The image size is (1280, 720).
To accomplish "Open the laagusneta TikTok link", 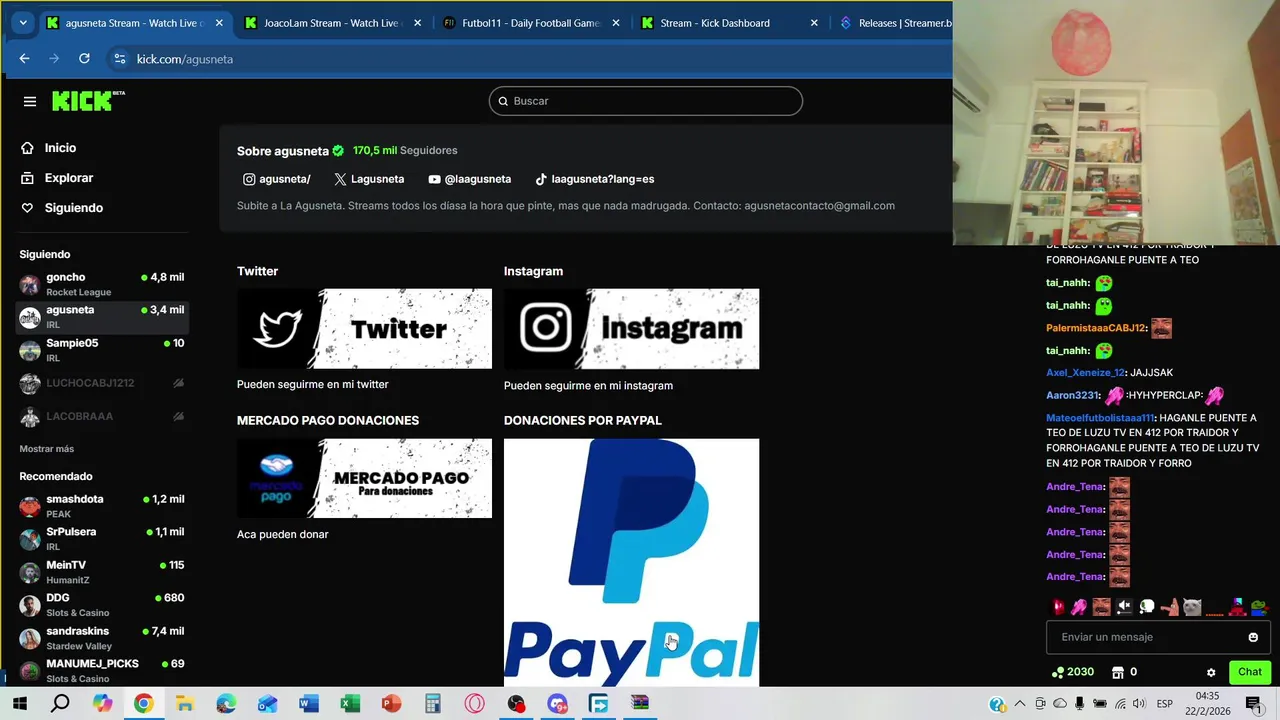I will pos(594,179).
